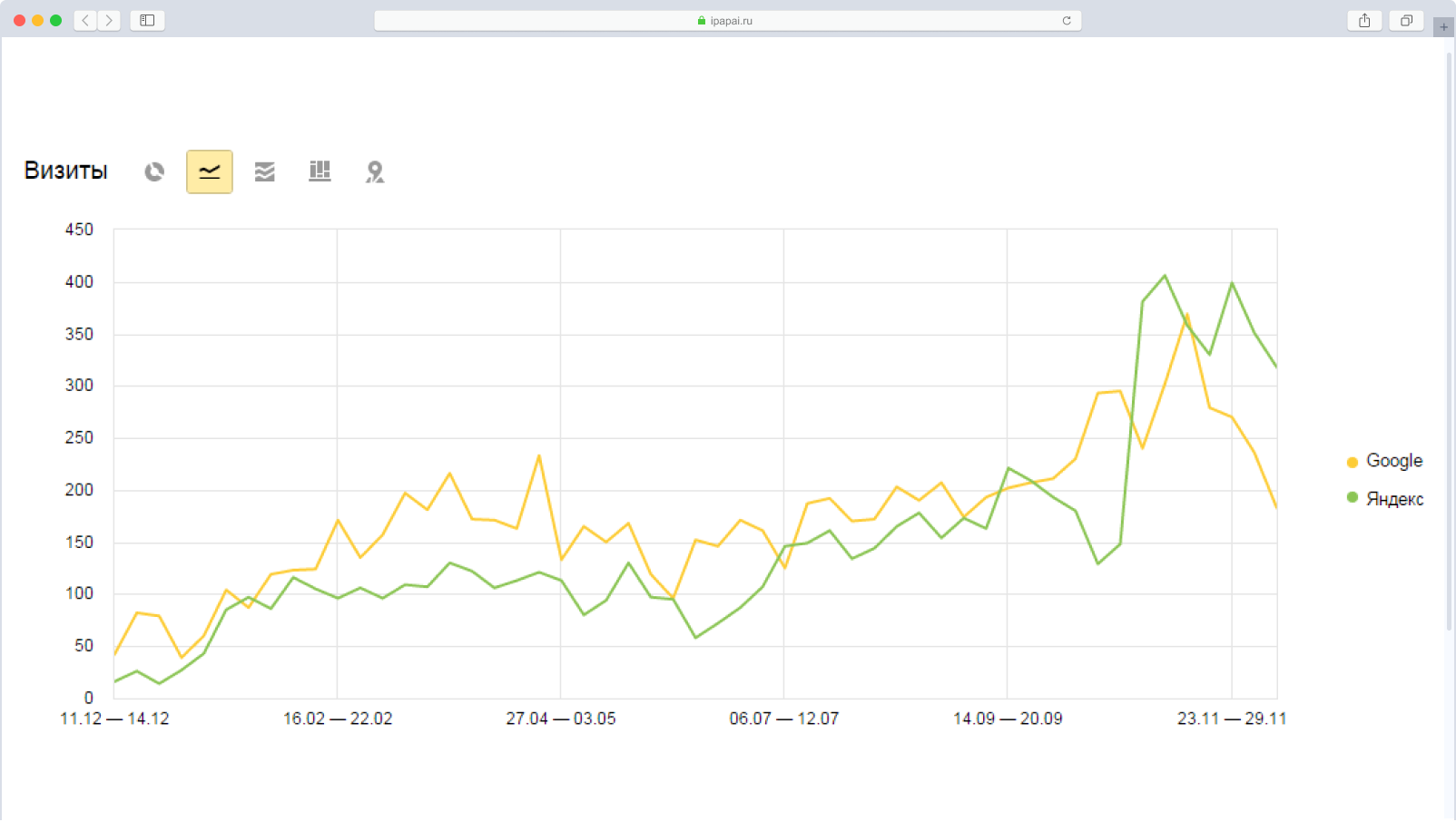Switch to the stacked area chart view
The height and width of the screenshot is (822, 1456).
(x=264, y=171)
